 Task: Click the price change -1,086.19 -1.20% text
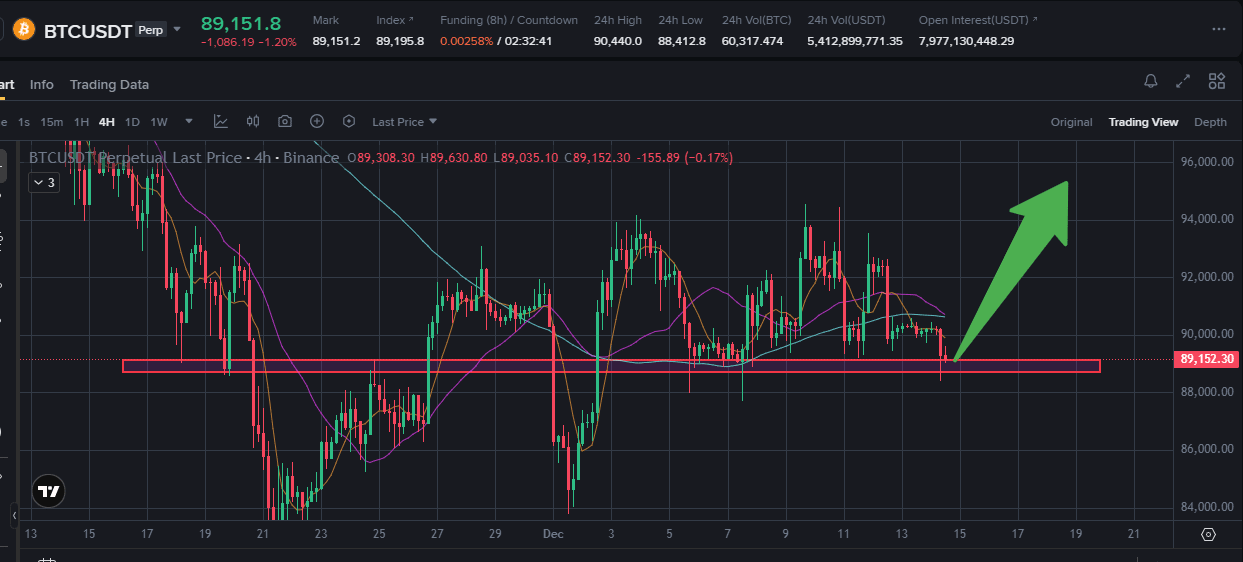point(248,43)
